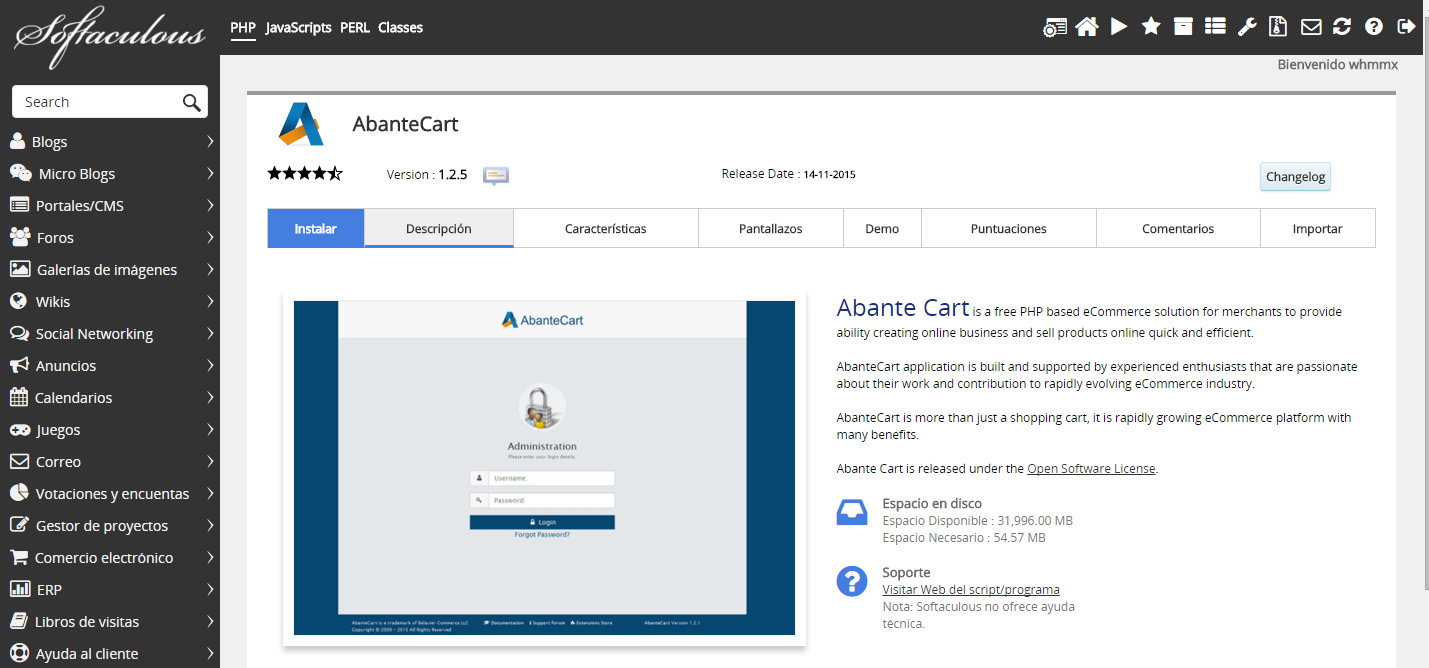Click the AbanteCart admin screenshot thumbnail
Screen dimensions: 1429x668
(x=544, y=468)
